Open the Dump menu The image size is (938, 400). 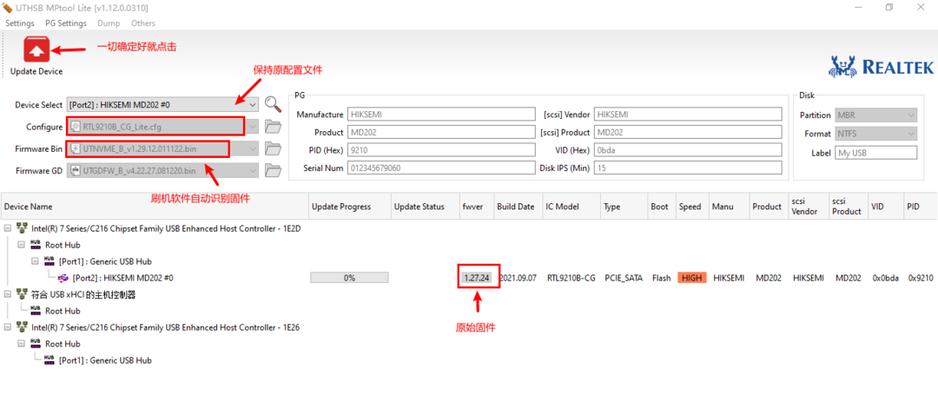pos(108,23)
